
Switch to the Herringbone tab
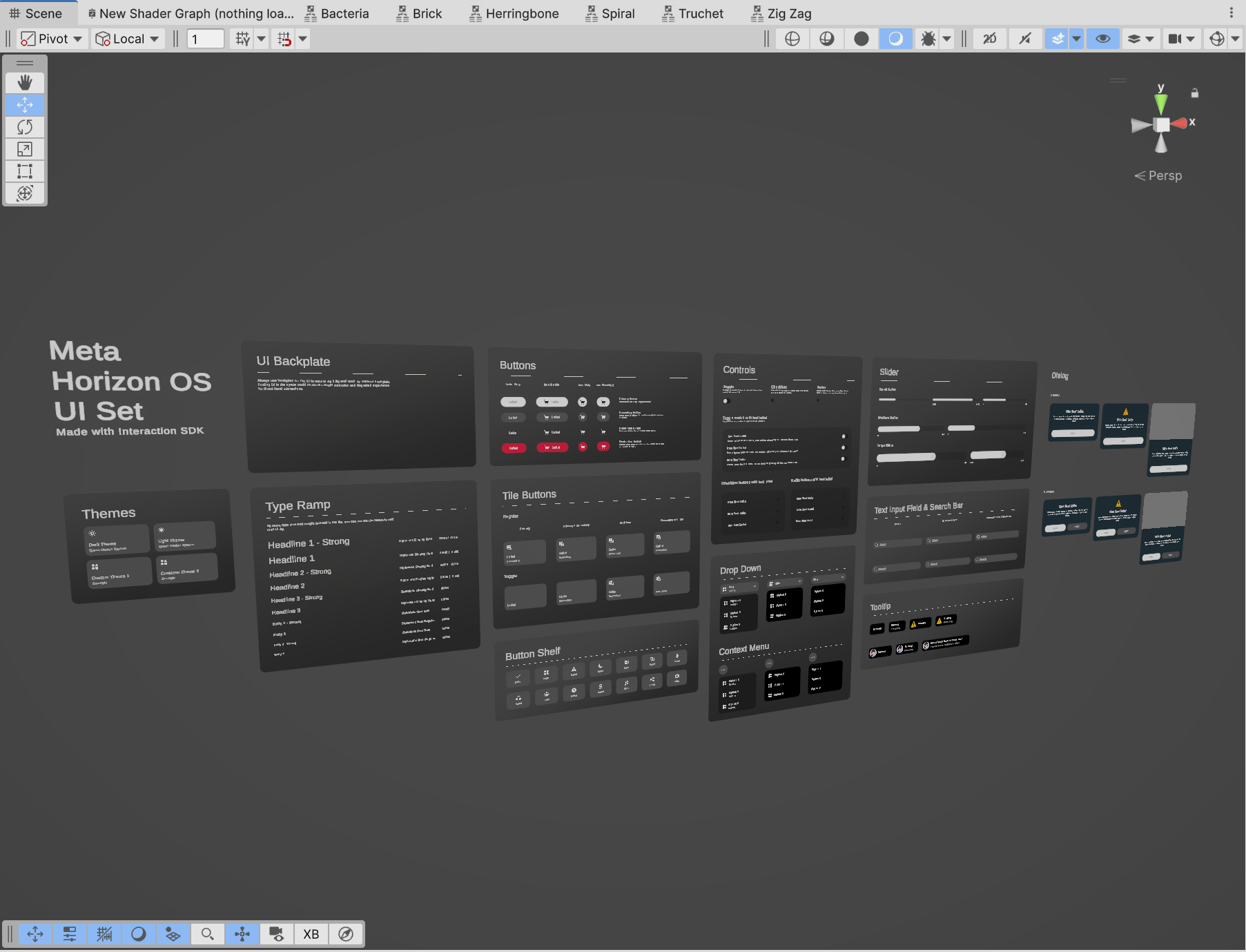tap(514, 13)
